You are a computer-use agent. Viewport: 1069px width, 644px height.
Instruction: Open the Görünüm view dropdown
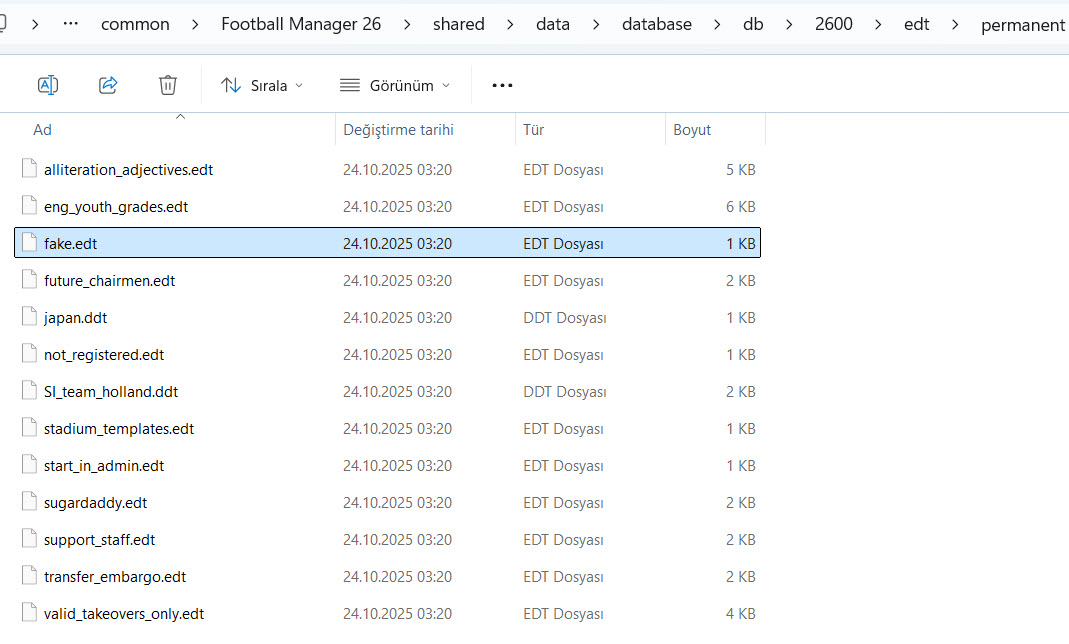395,85
